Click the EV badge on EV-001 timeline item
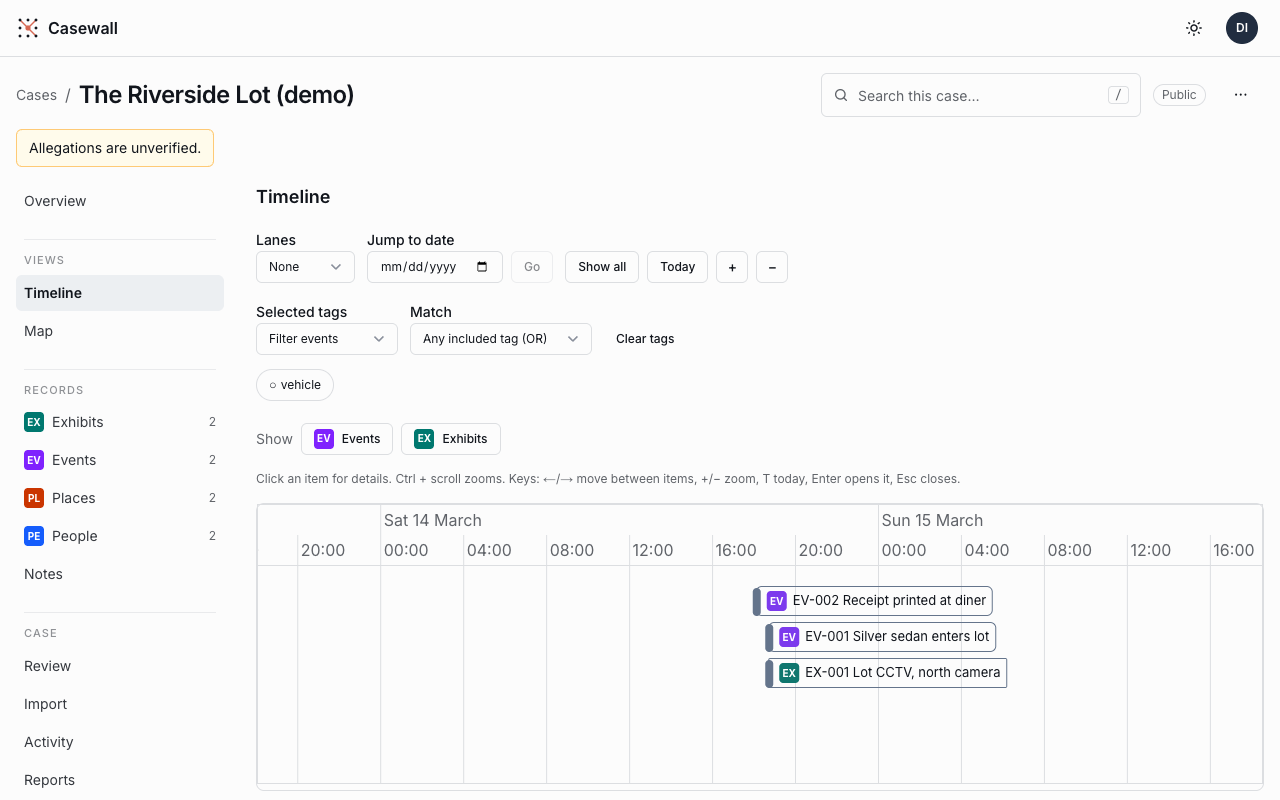This screenshot has width=1280, height=800. 789,637
